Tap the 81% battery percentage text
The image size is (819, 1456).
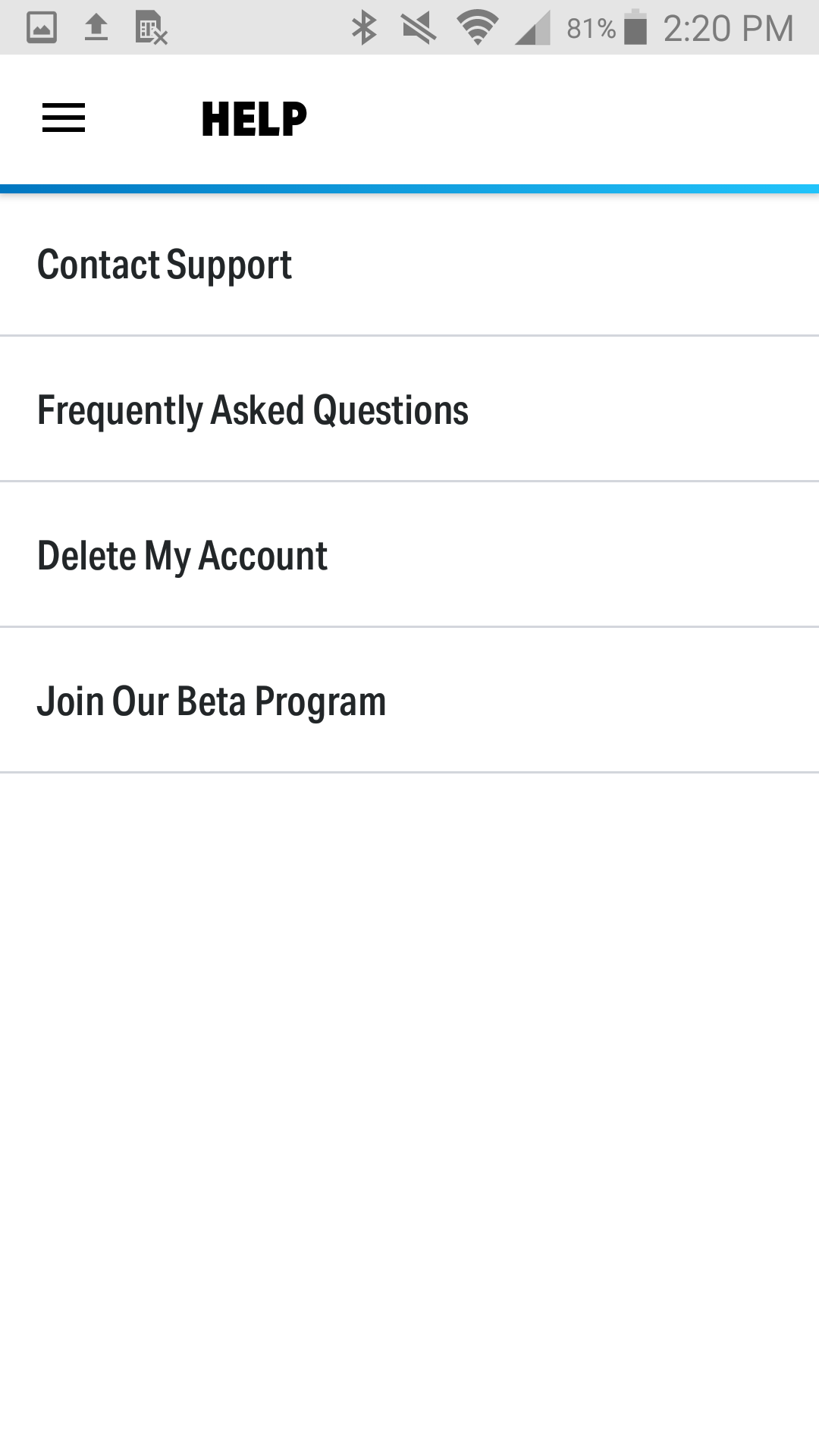click(591, 29)
